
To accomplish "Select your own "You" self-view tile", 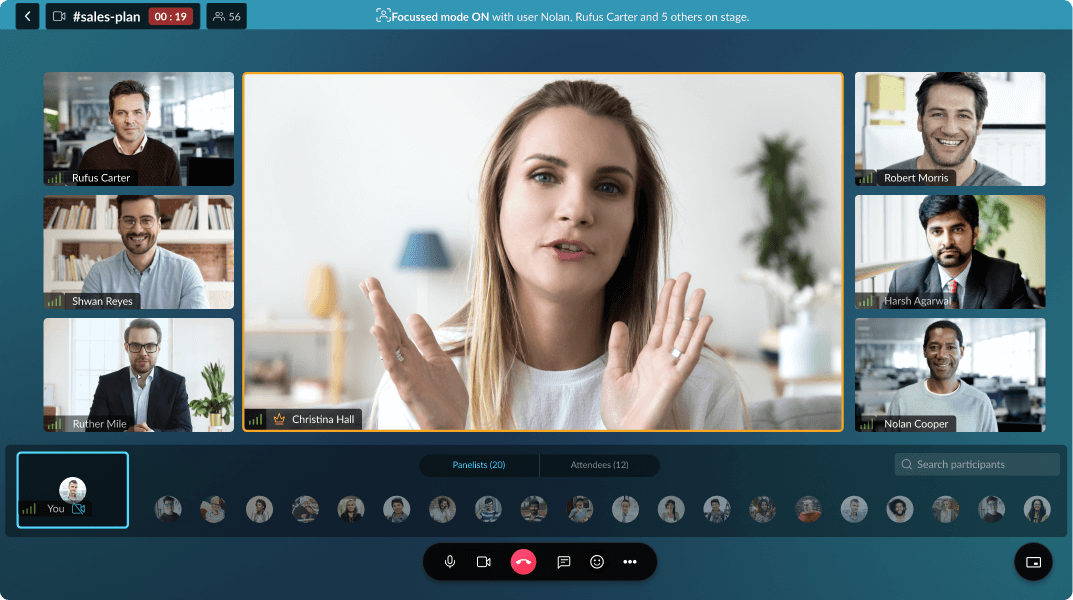I will click(x=73, y=490).
